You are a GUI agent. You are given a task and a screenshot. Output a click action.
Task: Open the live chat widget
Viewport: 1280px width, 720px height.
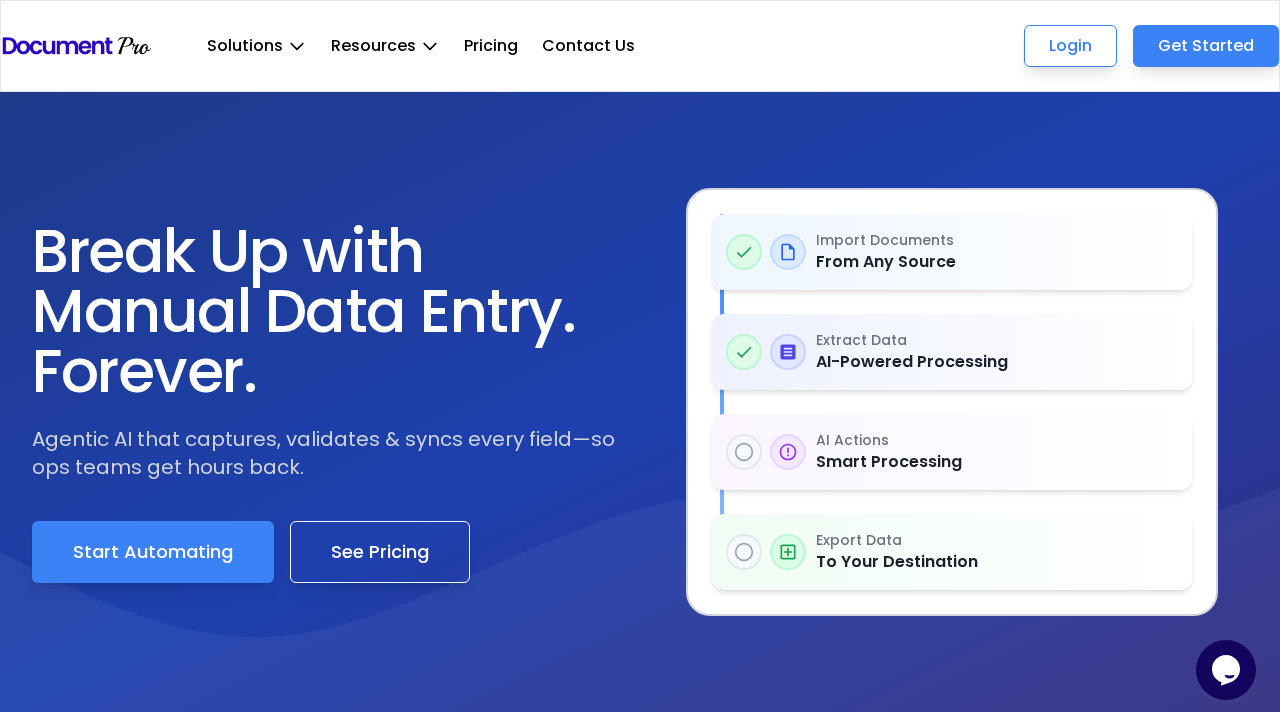[x=1225, y=669]
